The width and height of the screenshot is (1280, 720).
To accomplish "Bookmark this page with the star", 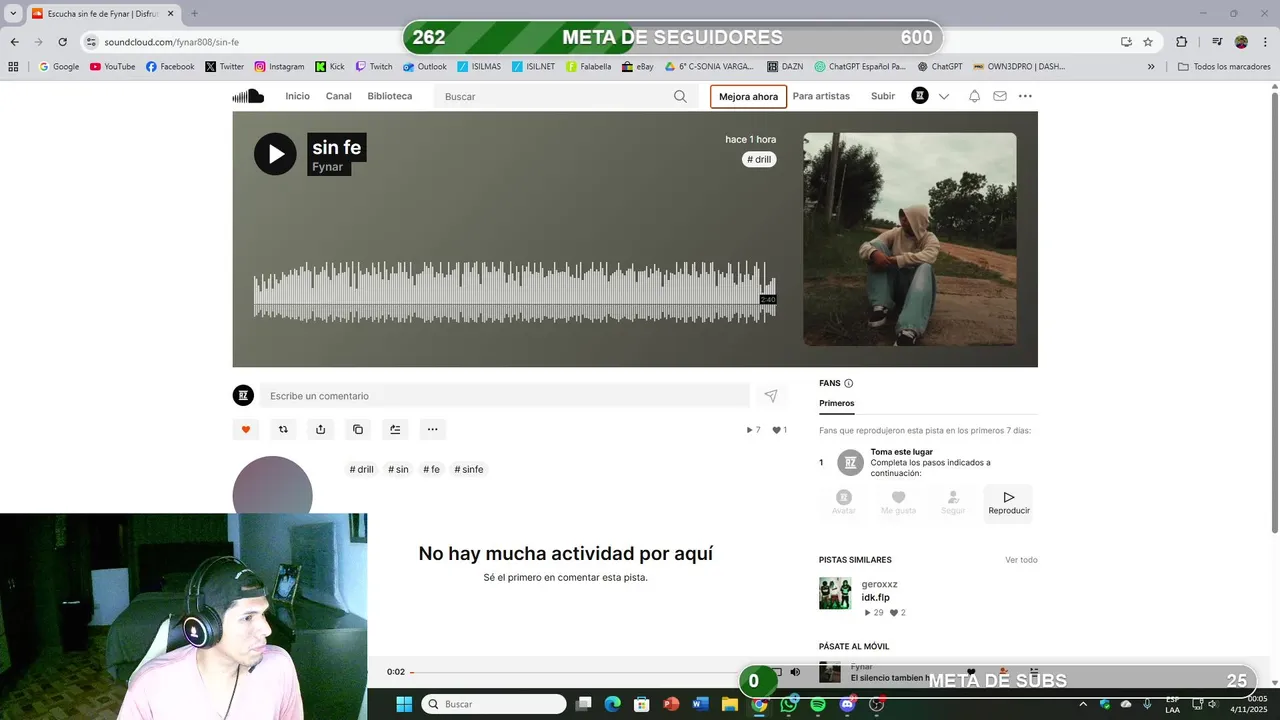I will (x=1148, y=42).
